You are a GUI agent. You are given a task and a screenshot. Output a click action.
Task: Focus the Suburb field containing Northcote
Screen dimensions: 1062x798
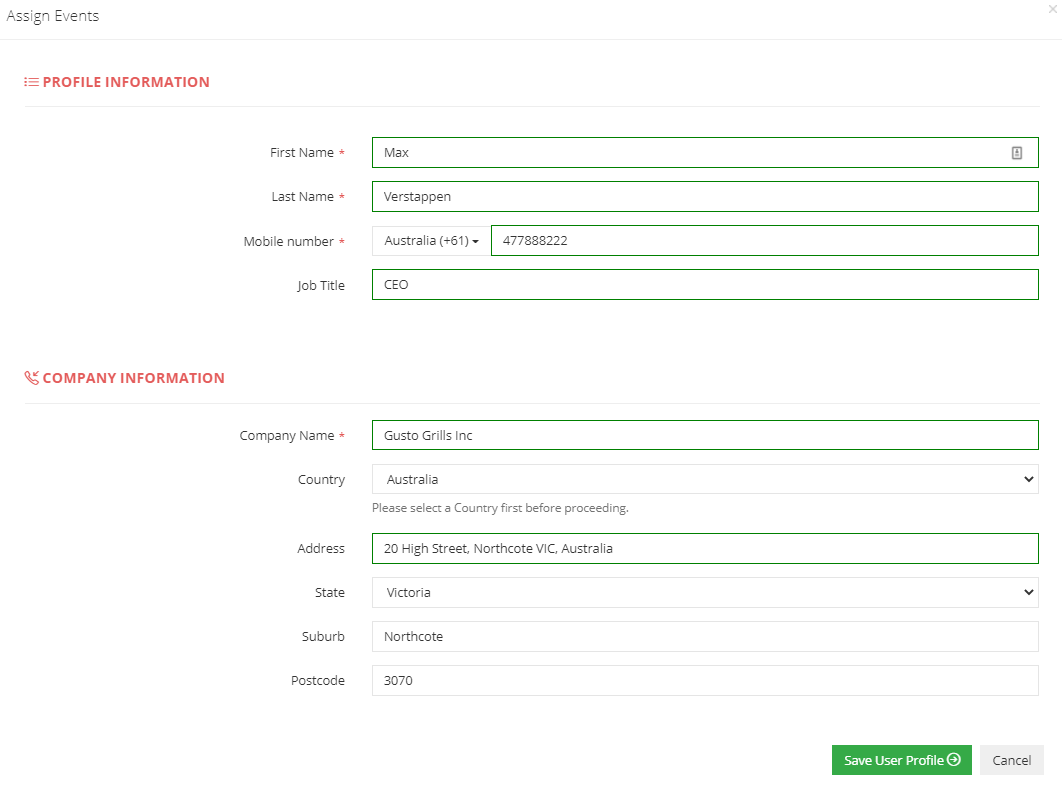pos(705,636)
